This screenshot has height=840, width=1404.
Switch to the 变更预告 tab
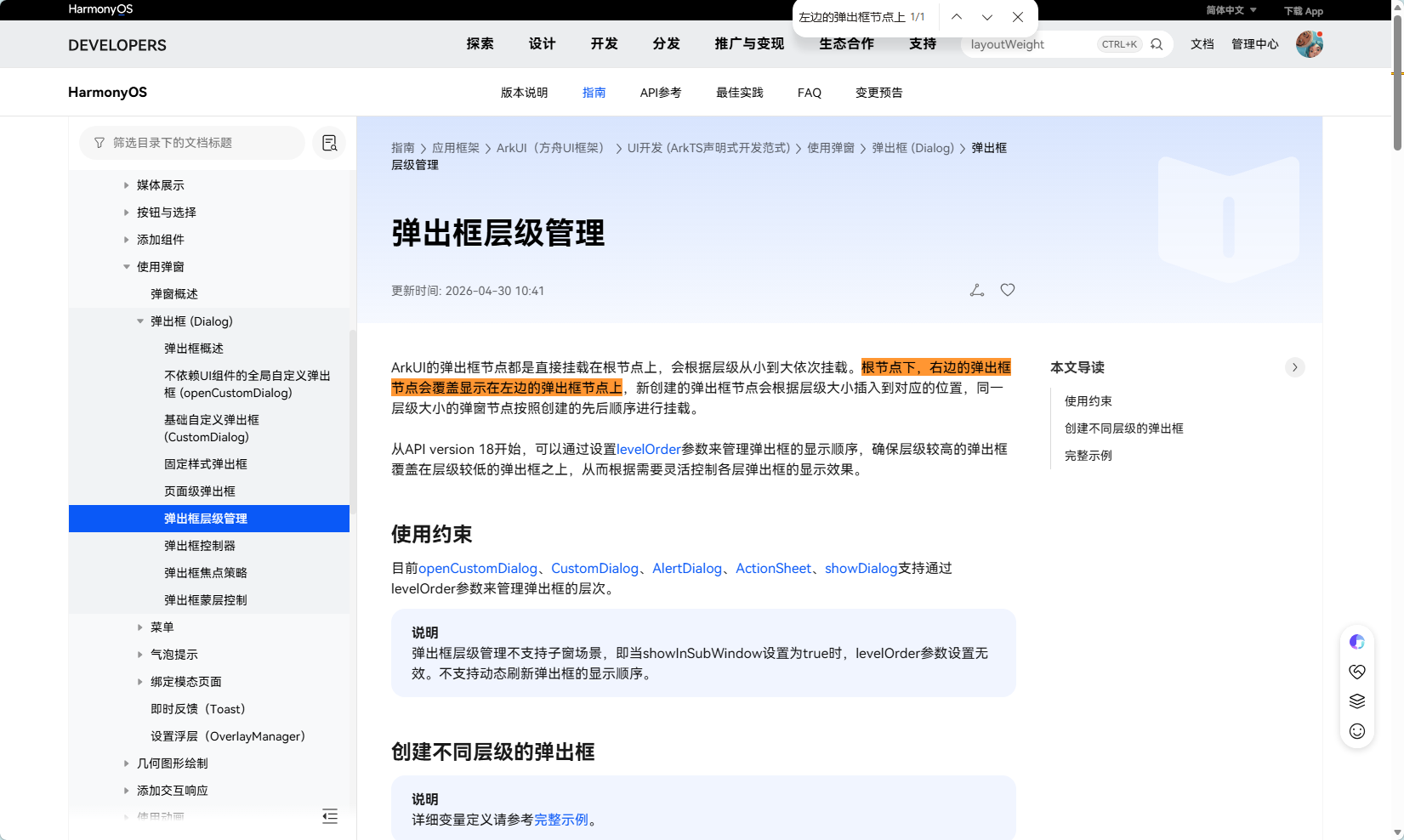pos(878,93)
